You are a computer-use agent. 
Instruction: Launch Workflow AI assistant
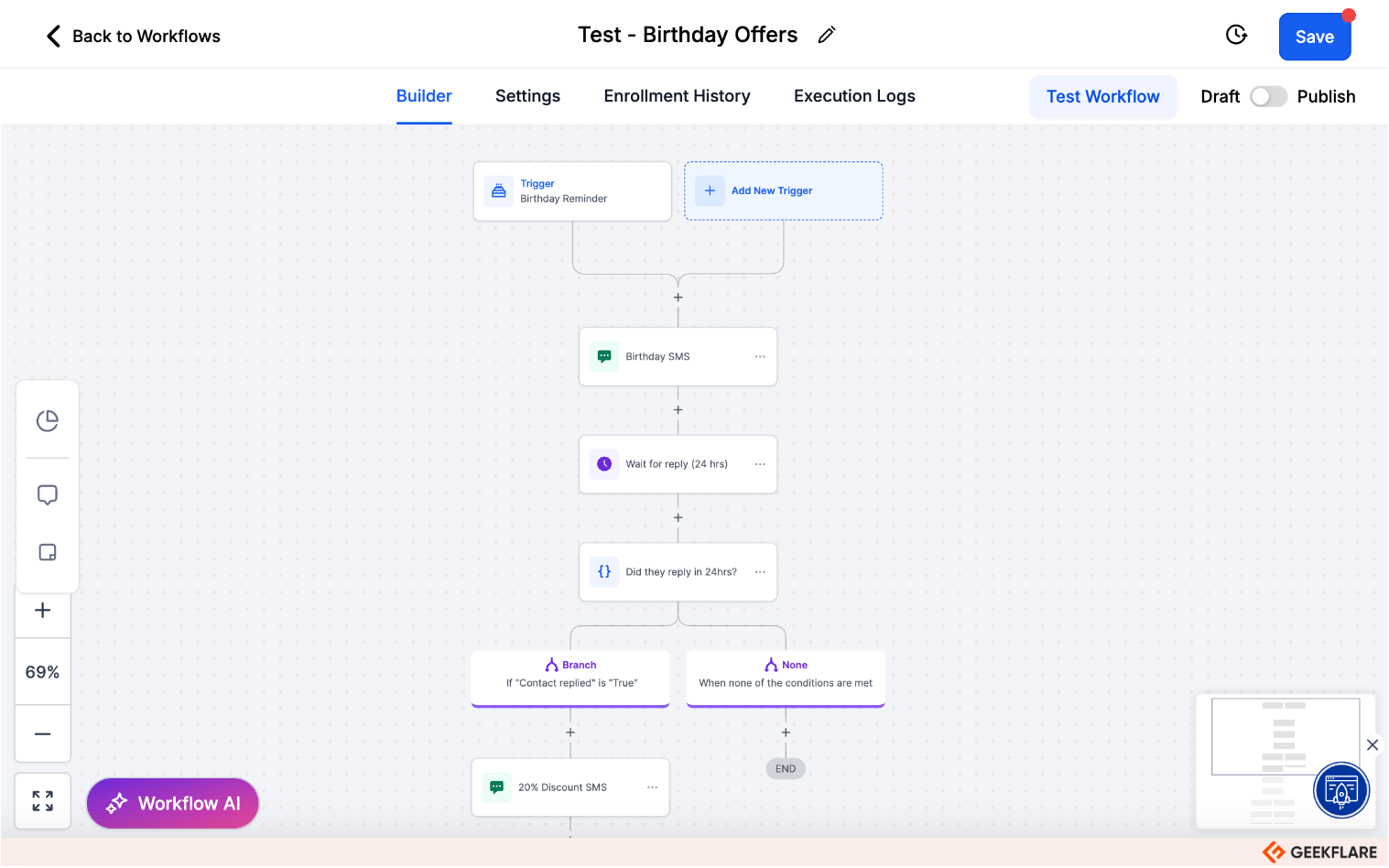pyautogui.click(x=172, y=803)
